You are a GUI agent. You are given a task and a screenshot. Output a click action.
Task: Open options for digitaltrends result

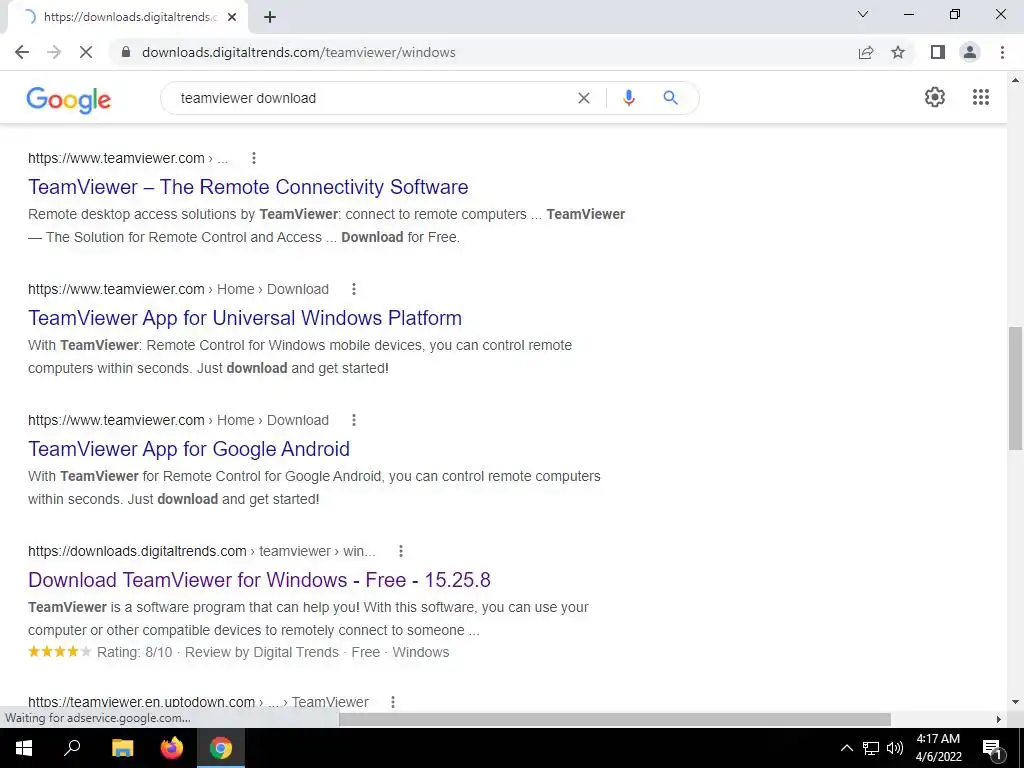401,551
